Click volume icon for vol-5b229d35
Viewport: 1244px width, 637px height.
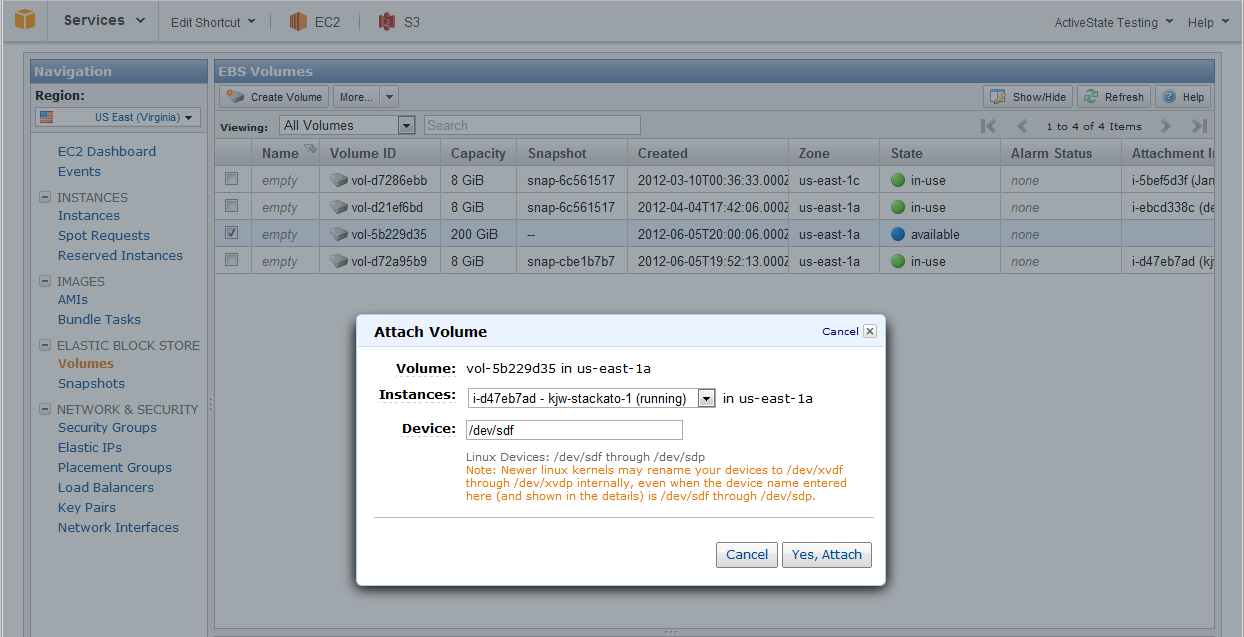pyautogui.click(x=339, y=235)
